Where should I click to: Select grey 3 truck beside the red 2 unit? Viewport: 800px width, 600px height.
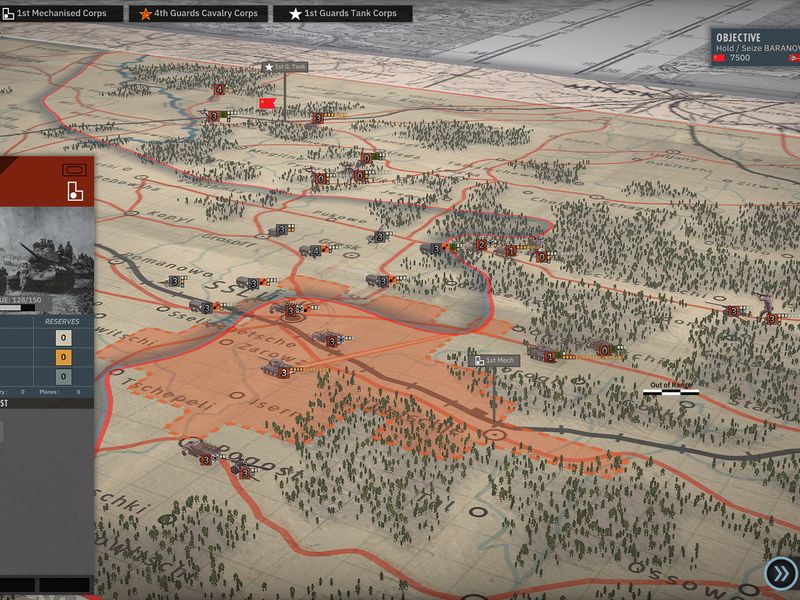(436, 249)
